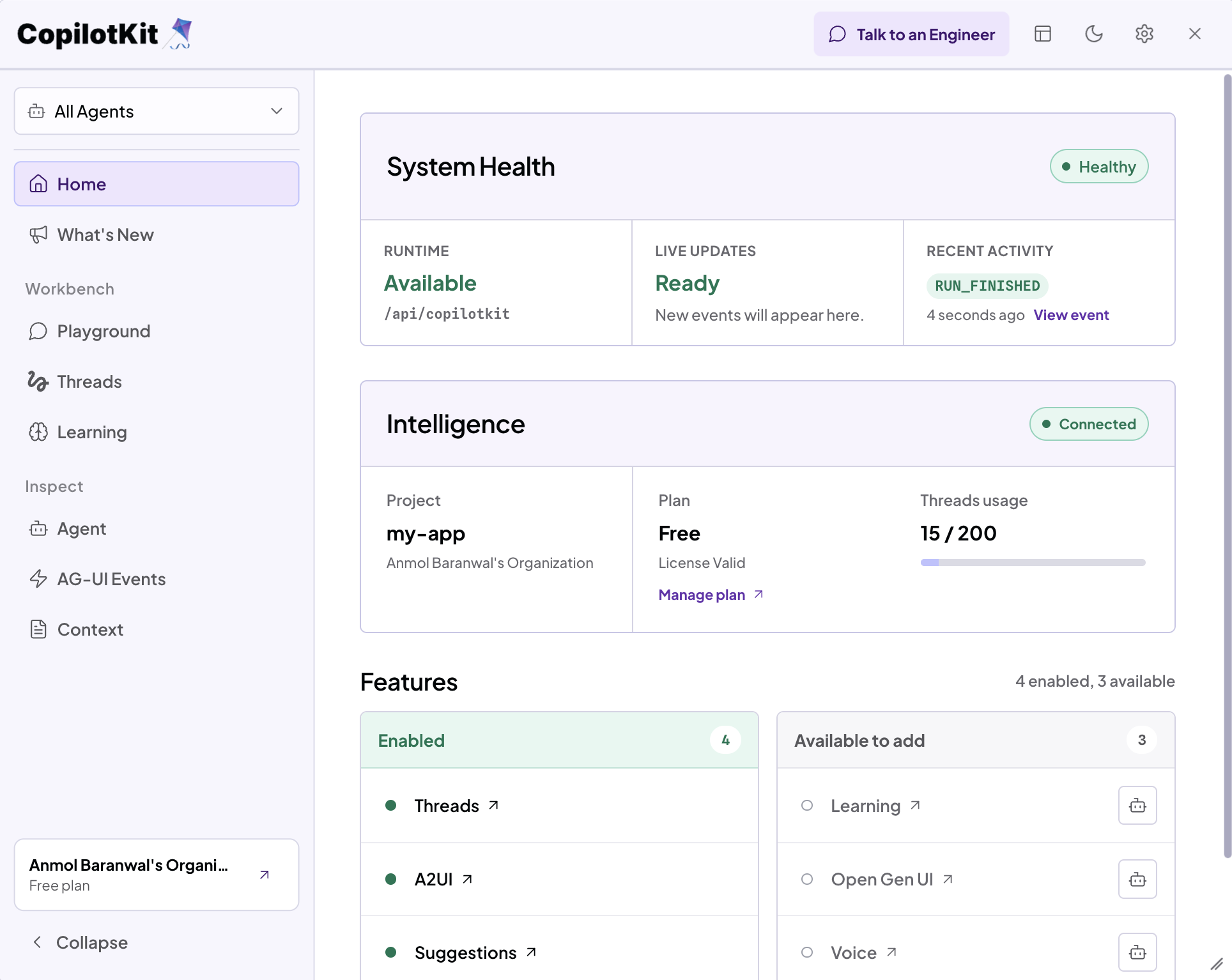Open settings gear icon

1144,34
